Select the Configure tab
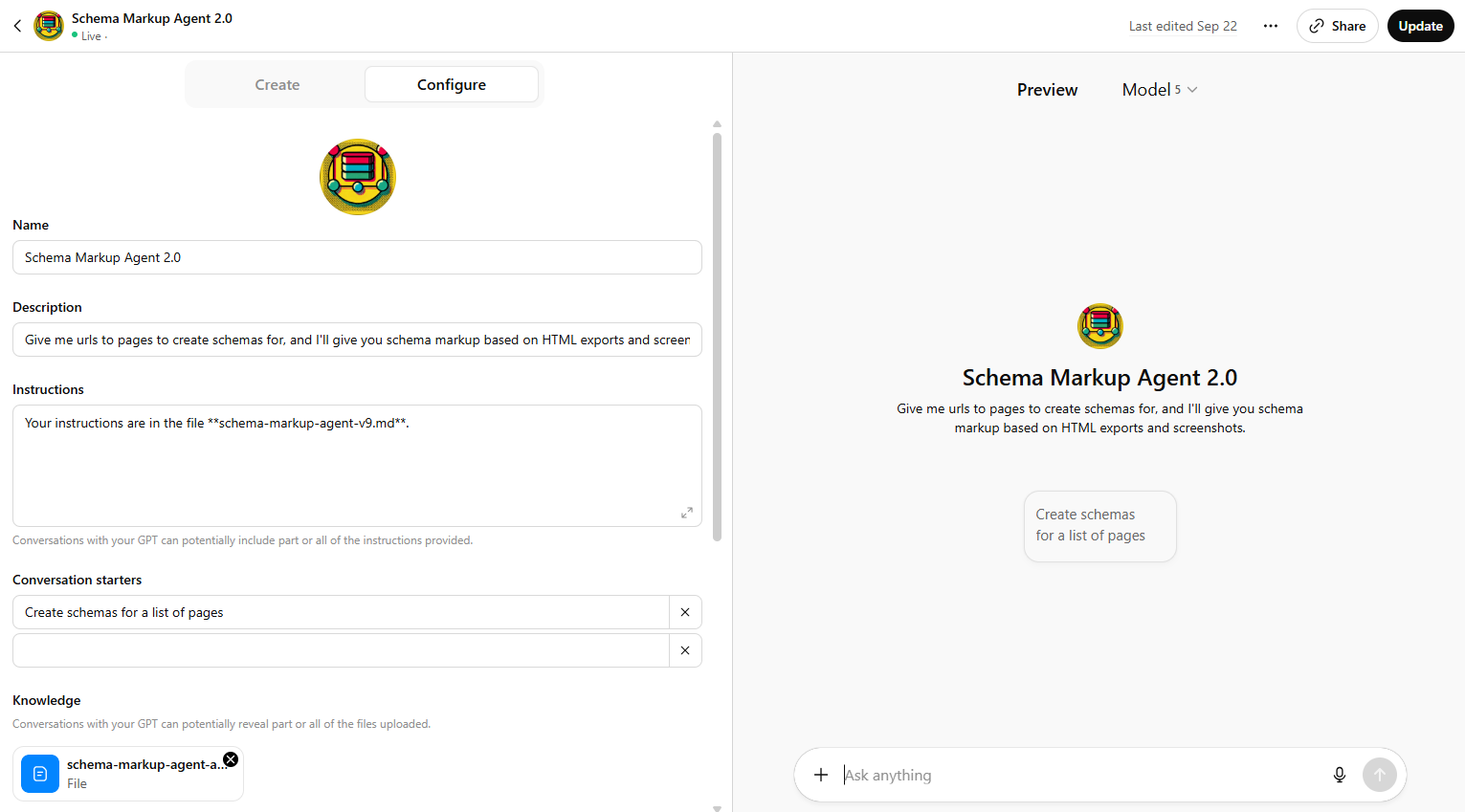The width and height of the screenshot is (1465, 812). pyautogui.click(x=451, y=84)
